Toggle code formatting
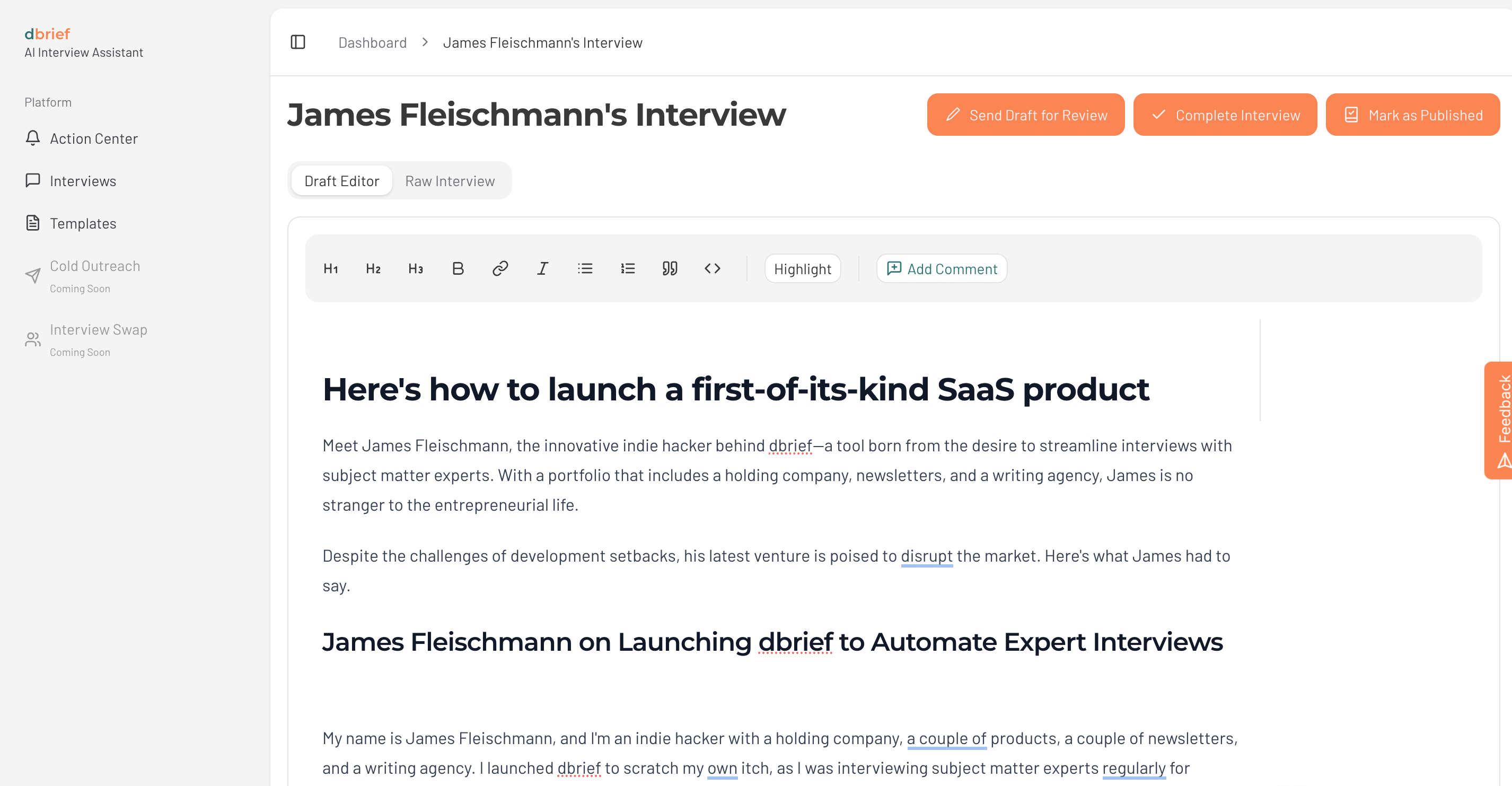Screen dimensions: 1512x786 tap(712, 269)
